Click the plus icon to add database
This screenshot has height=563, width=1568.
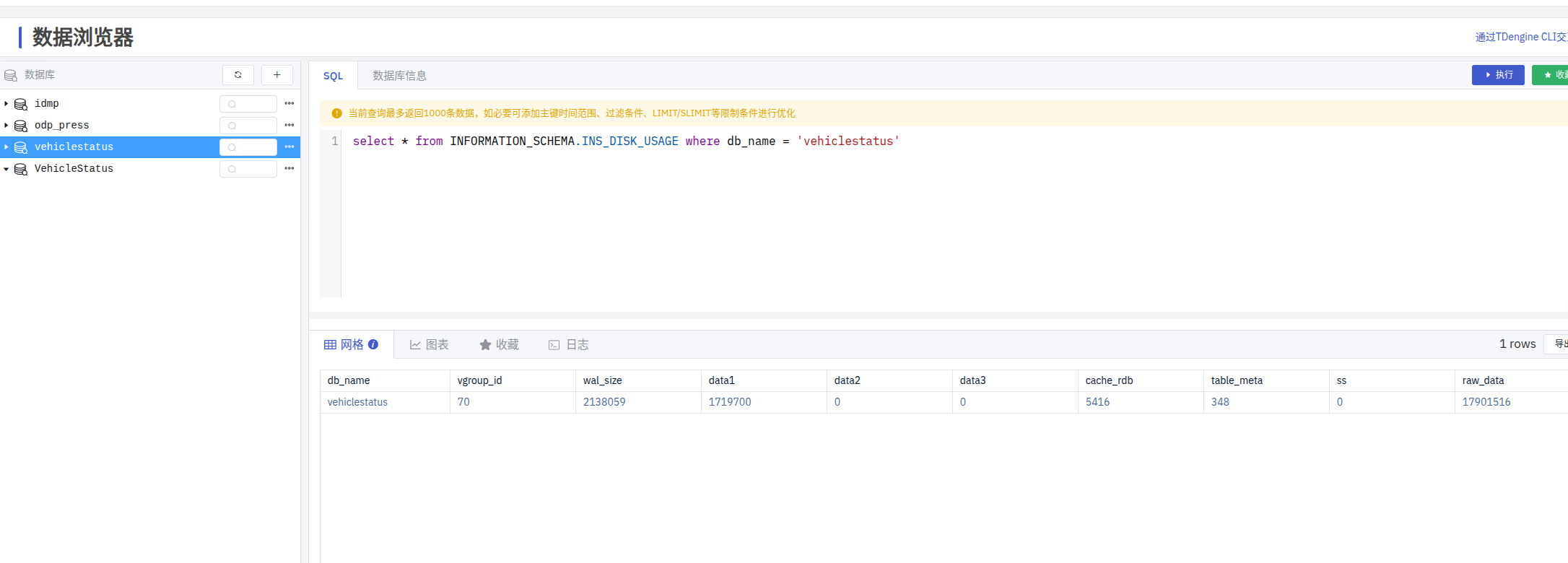tap(276, 75)
